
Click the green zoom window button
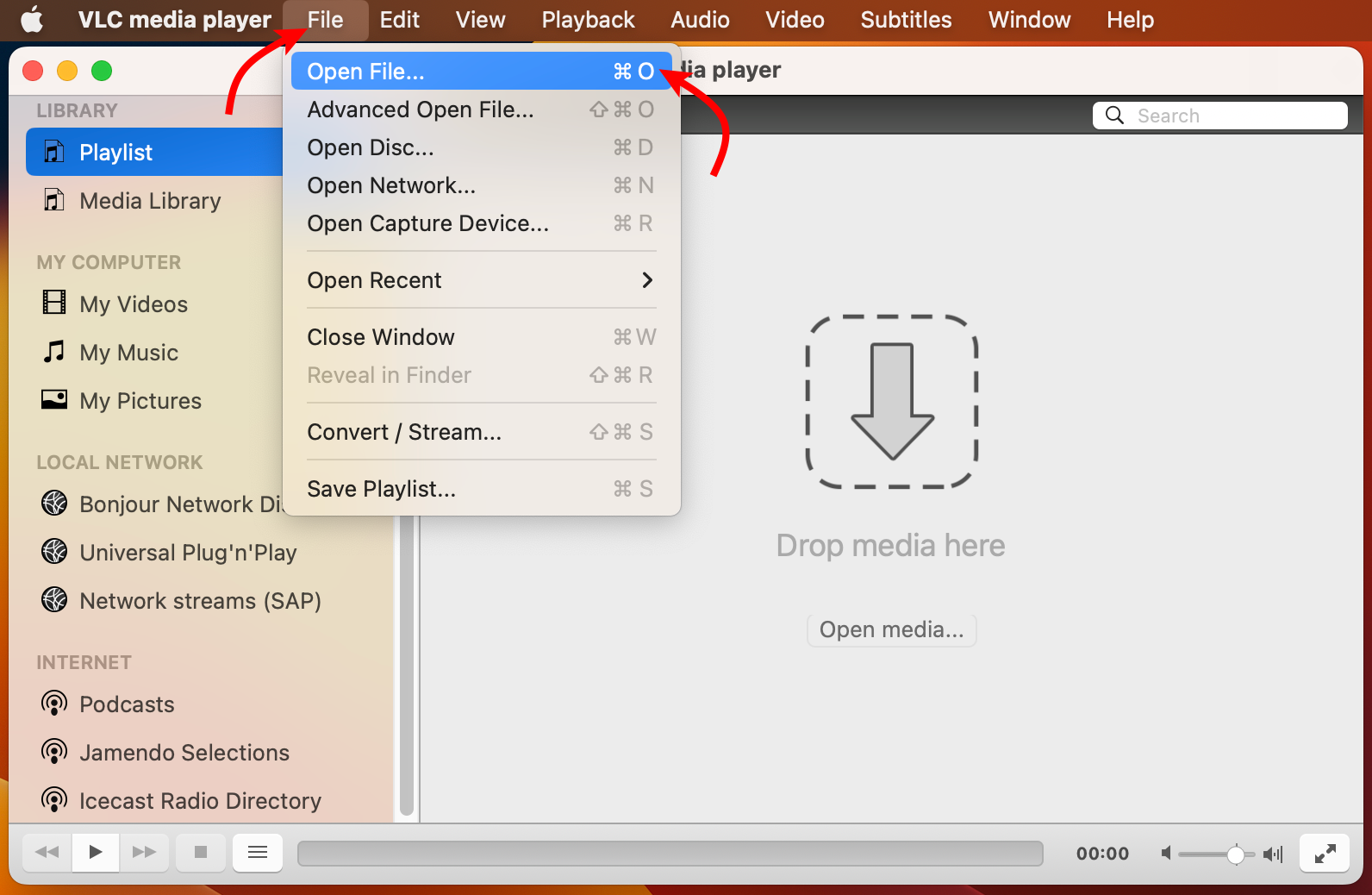pos(102,71)
